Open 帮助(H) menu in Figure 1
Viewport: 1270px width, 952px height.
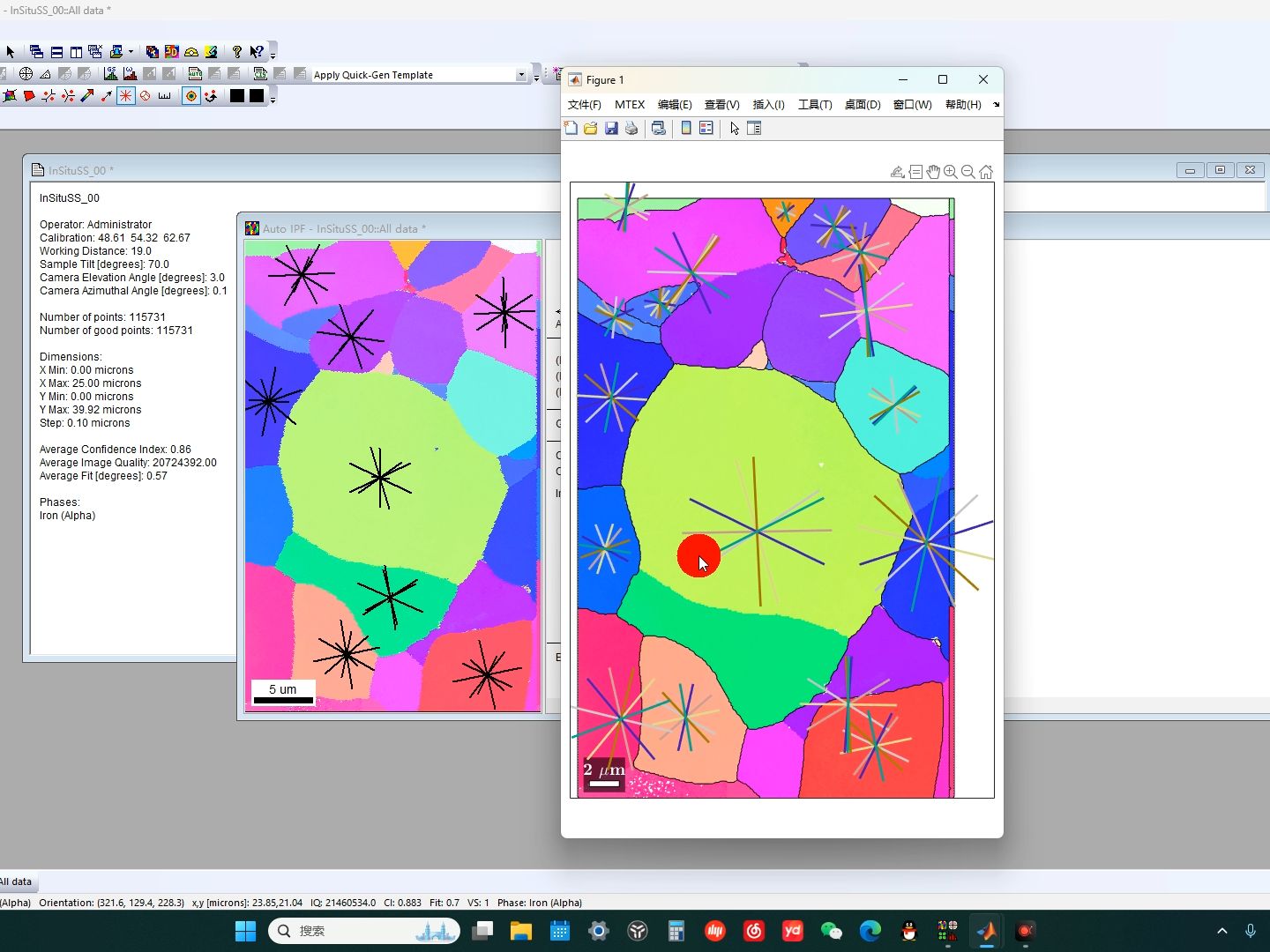coord(963,104)
